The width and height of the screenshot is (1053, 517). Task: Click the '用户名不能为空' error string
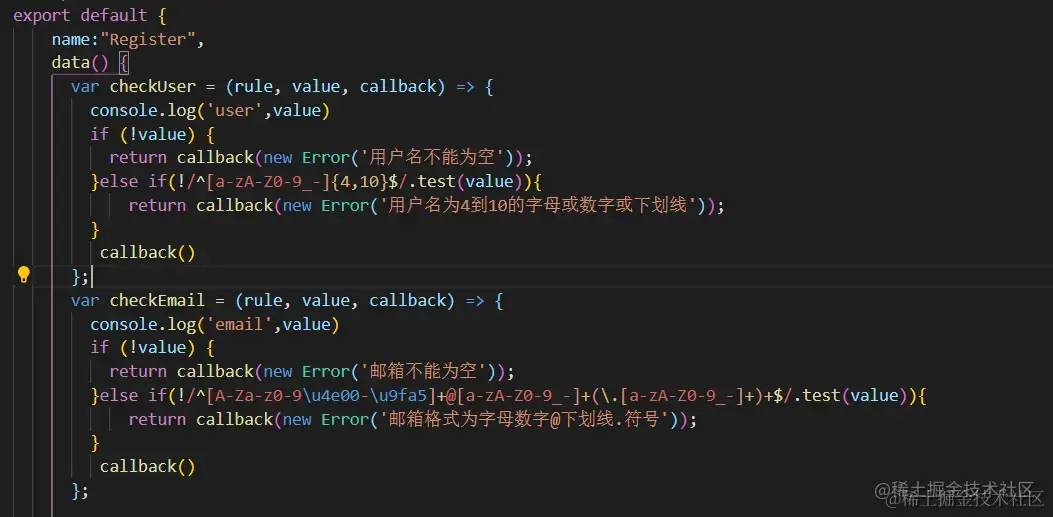tap(432, 158)
